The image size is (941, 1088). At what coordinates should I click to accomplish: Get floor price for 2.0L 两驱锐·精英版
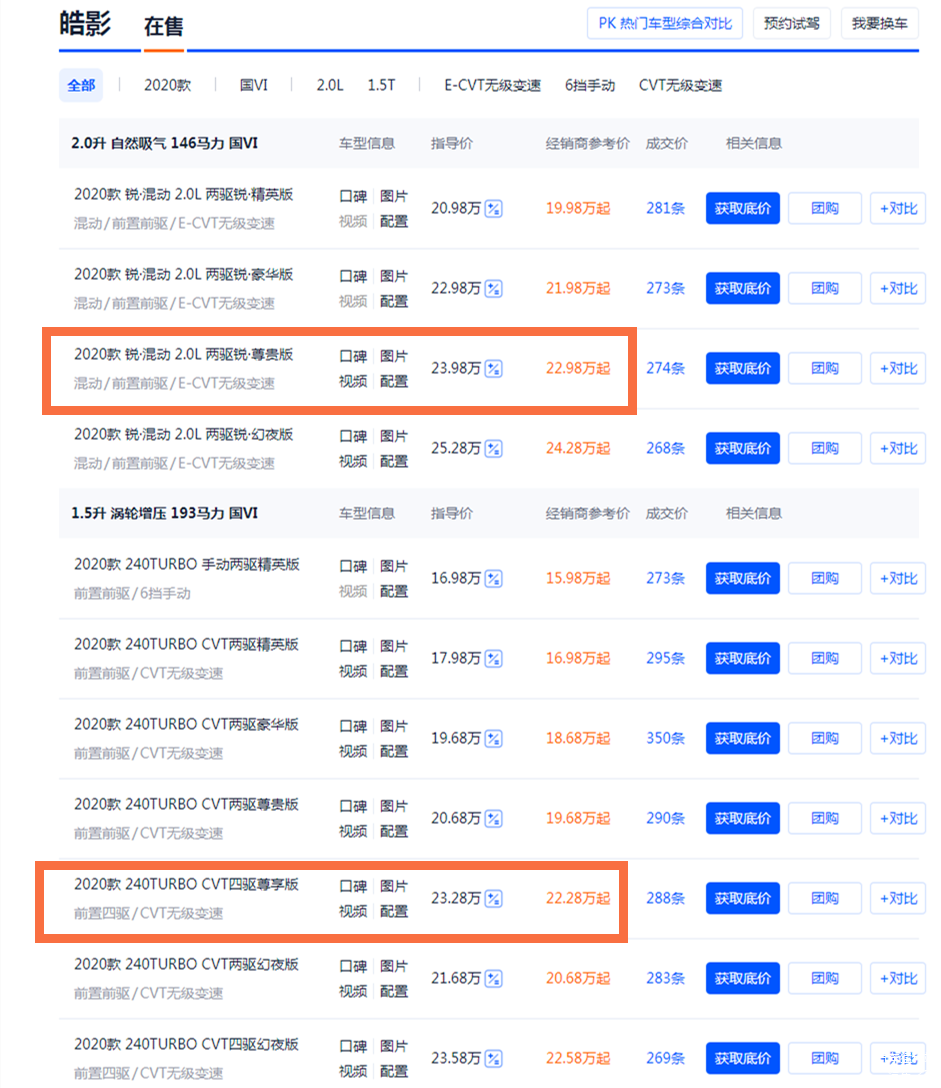(742, 209)
